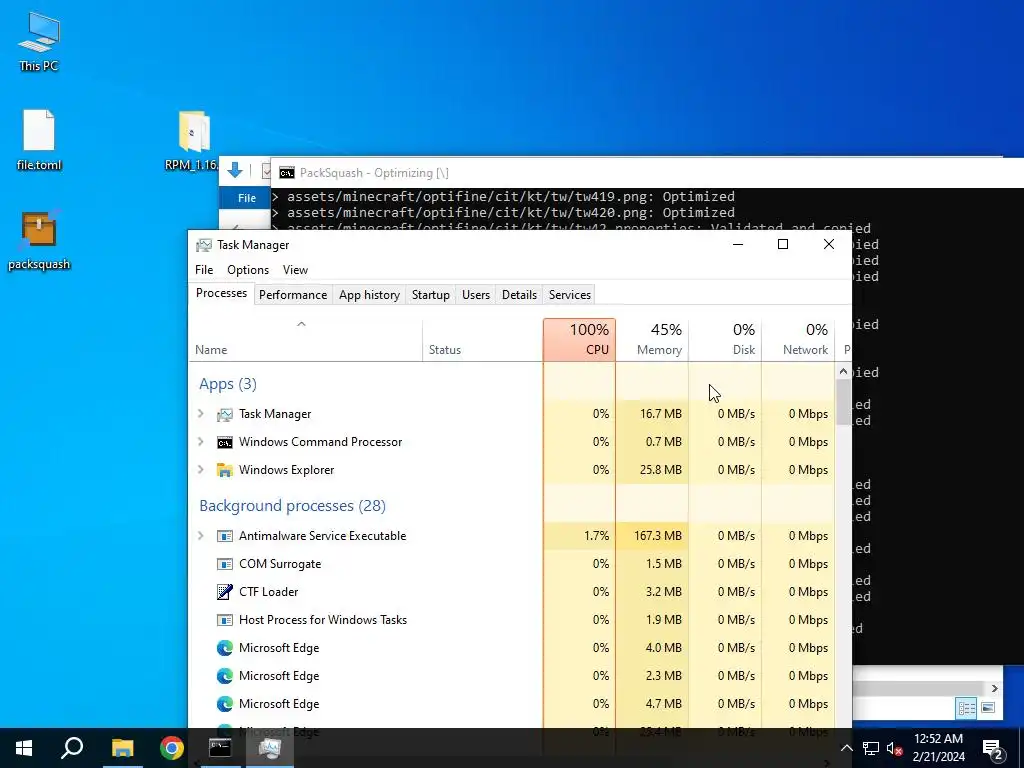Screen dimensions: 1024x768
Task: Select the RPM_1.16 folder on the desktop
Action: [x=193, y=140]
